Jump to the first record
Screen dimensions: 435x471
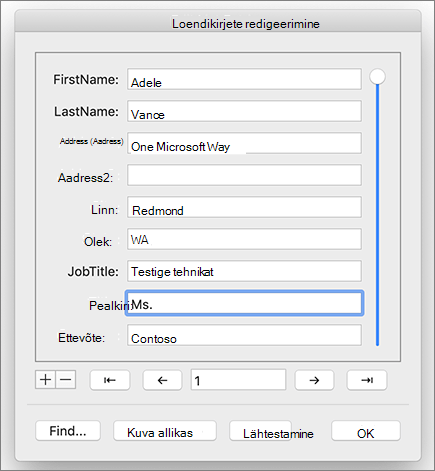(110, 380)
